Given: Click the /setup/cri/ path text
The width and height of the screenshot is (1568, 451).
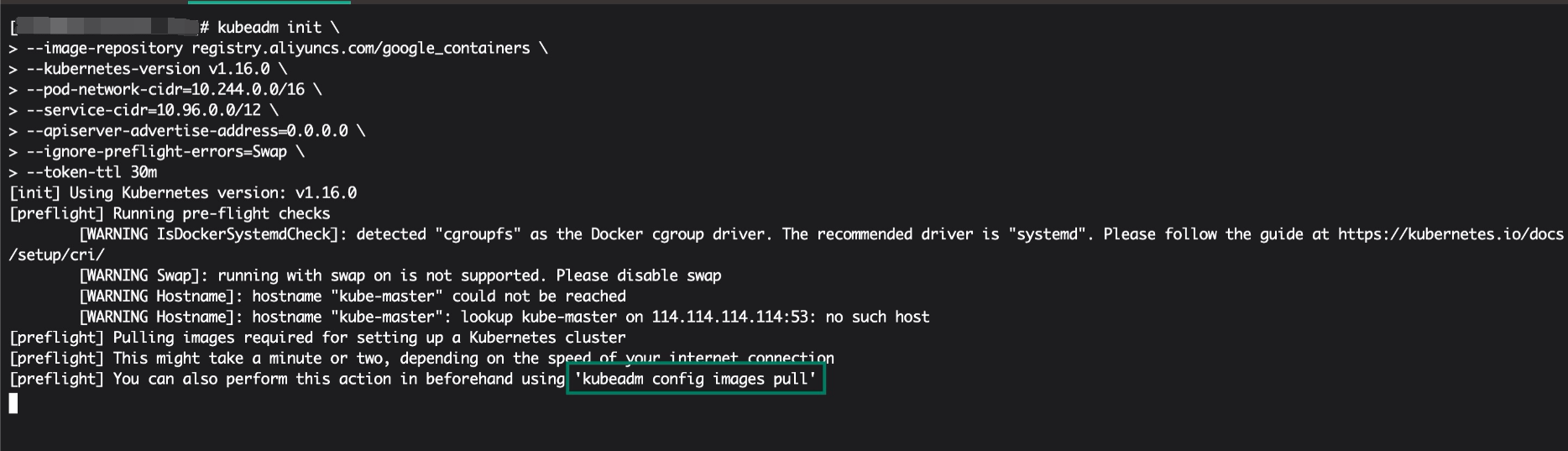Looking at the screenshot, I should tap(56, 255).
